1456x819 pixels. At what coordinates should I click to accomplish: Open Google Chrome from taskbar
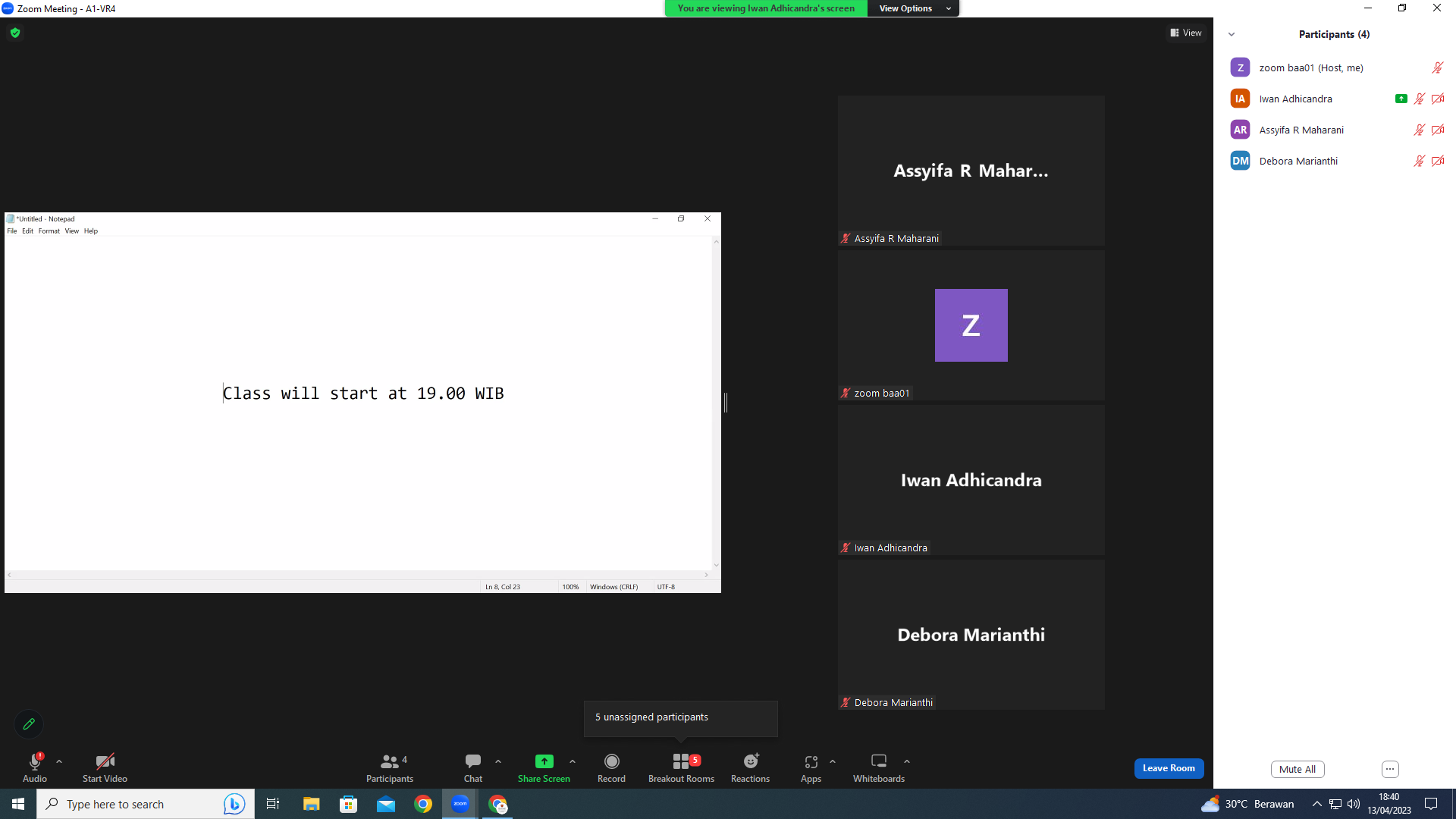pos(423,804)
